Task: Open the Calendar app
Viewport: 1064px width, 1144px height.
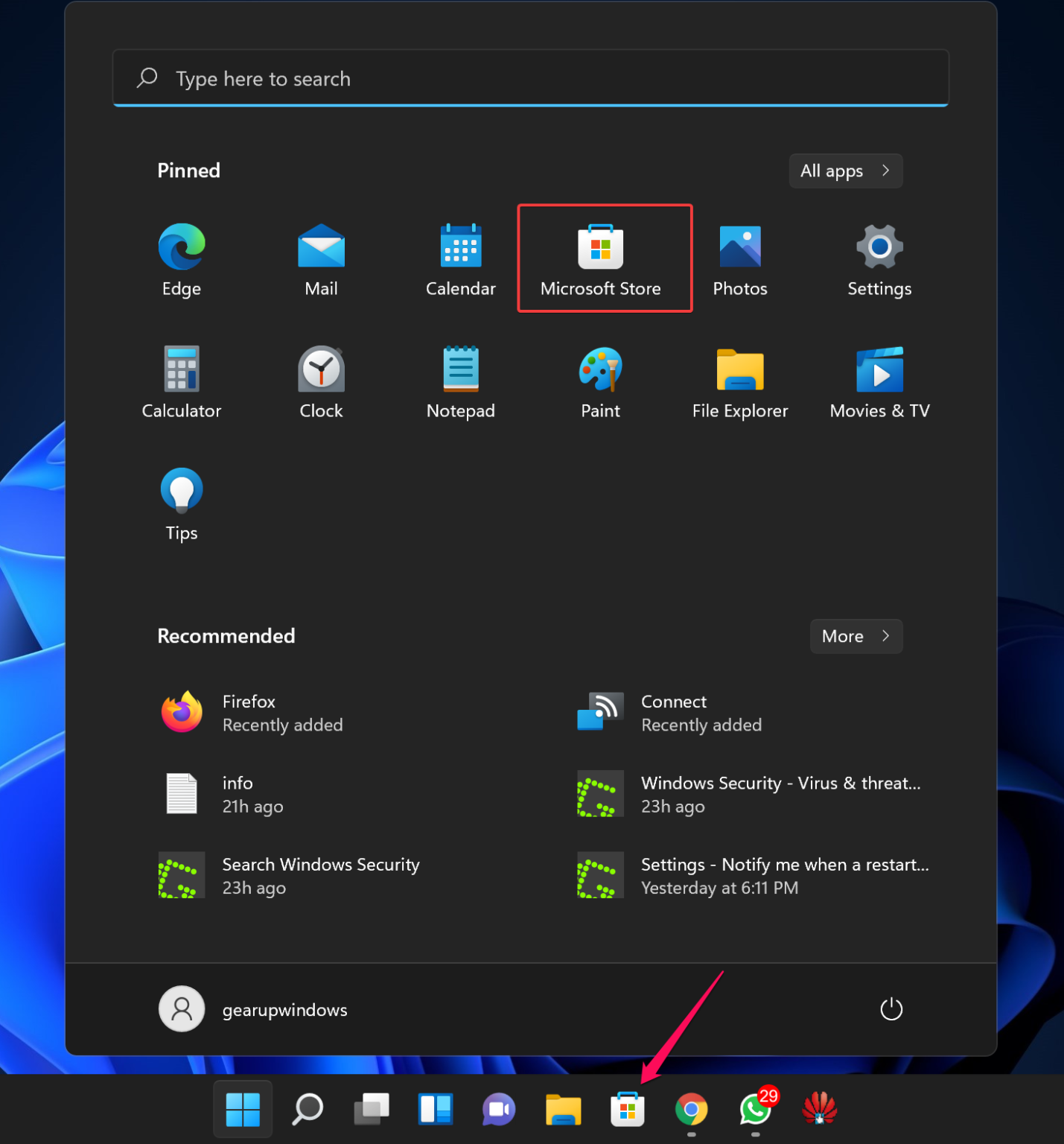Action: pos(461,258)
